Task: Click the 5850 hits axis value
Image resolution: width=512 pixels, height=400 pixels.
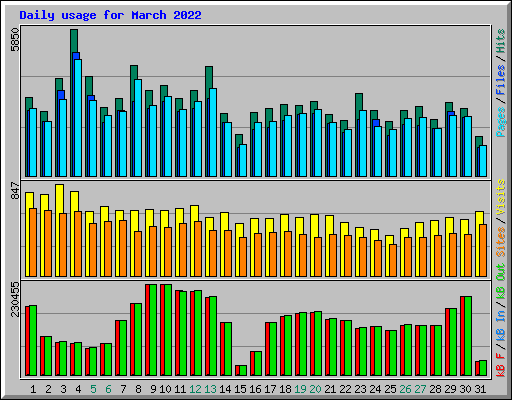Action: 15,40
